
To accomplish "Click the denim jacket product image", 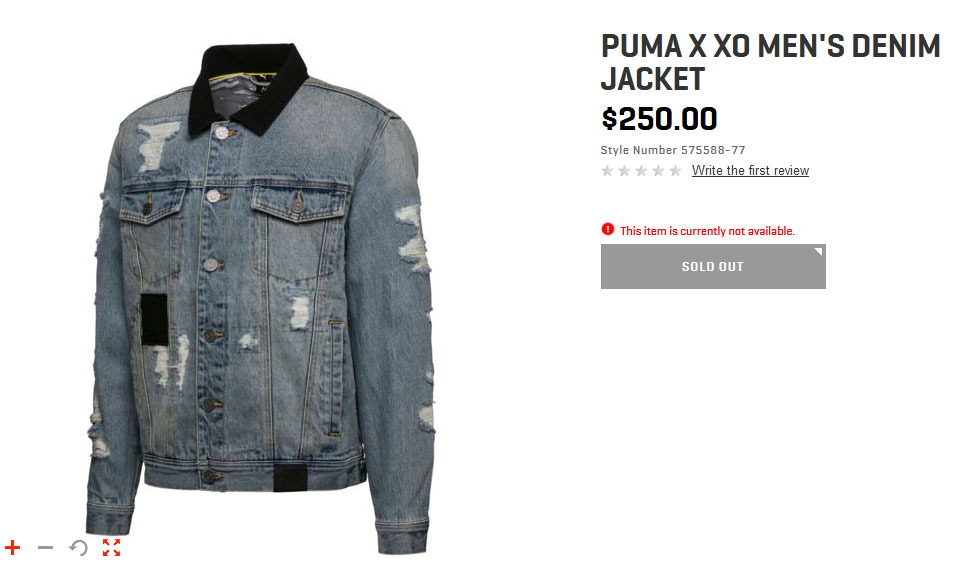I will [x=260, y=299].
